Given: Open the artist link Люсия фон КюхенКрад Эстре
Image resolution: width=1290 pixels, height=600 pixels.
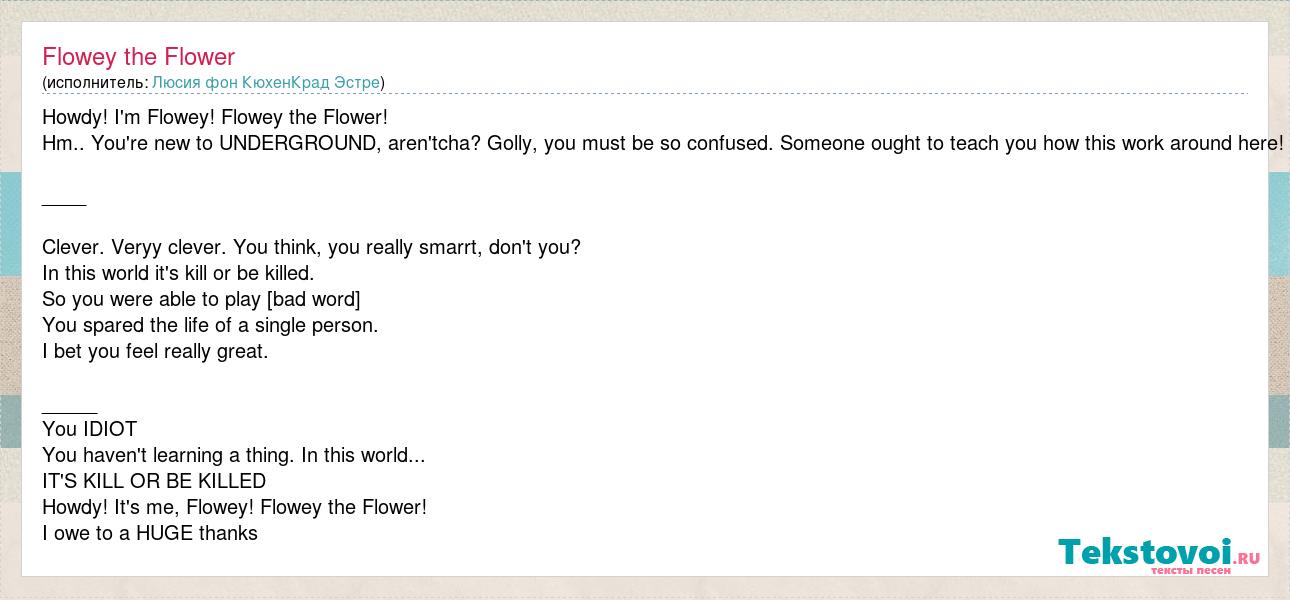Looking at the screenshot, I should tap(266, 83).
